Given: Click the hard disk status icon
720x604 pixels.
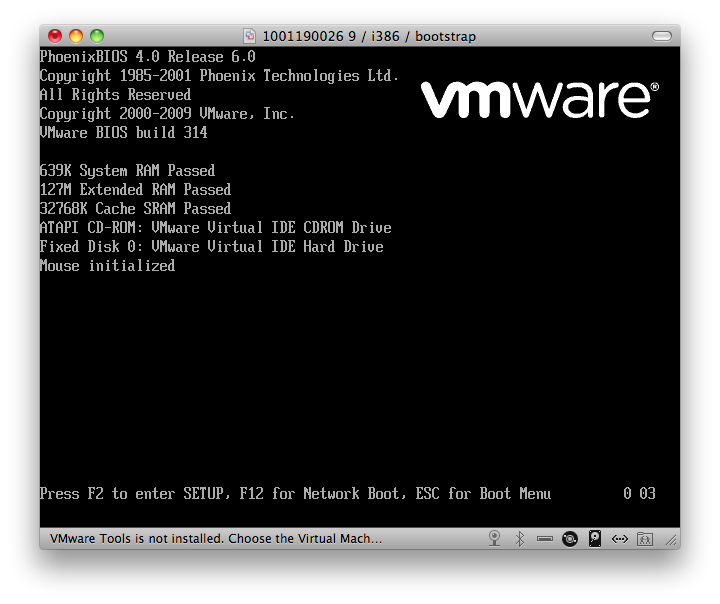Looking at the screenshot, I should (x=595, y=538).
